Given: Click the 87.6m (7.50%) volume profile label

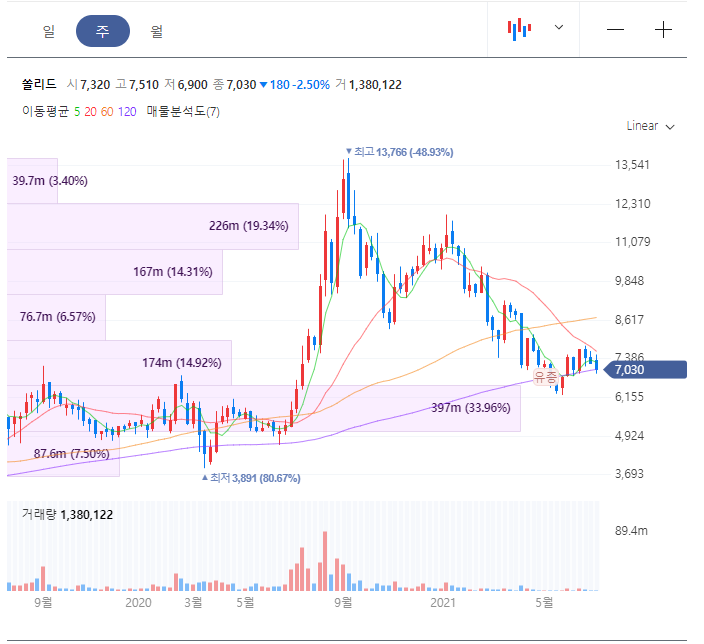Looking at the screenshot, I should (72, 454).
